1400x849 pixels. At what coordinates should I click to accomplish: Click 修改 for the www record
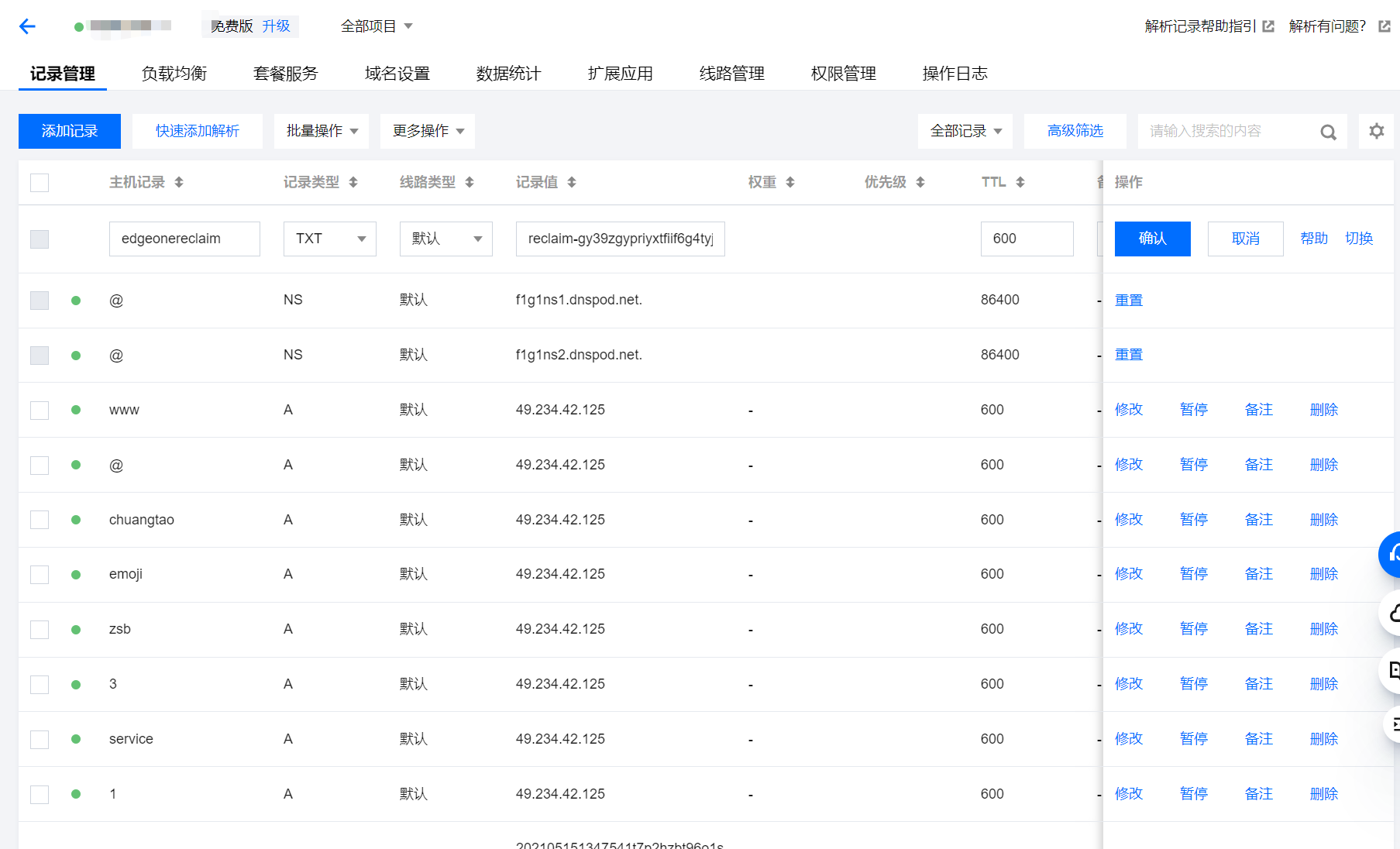pos(1129,409)
